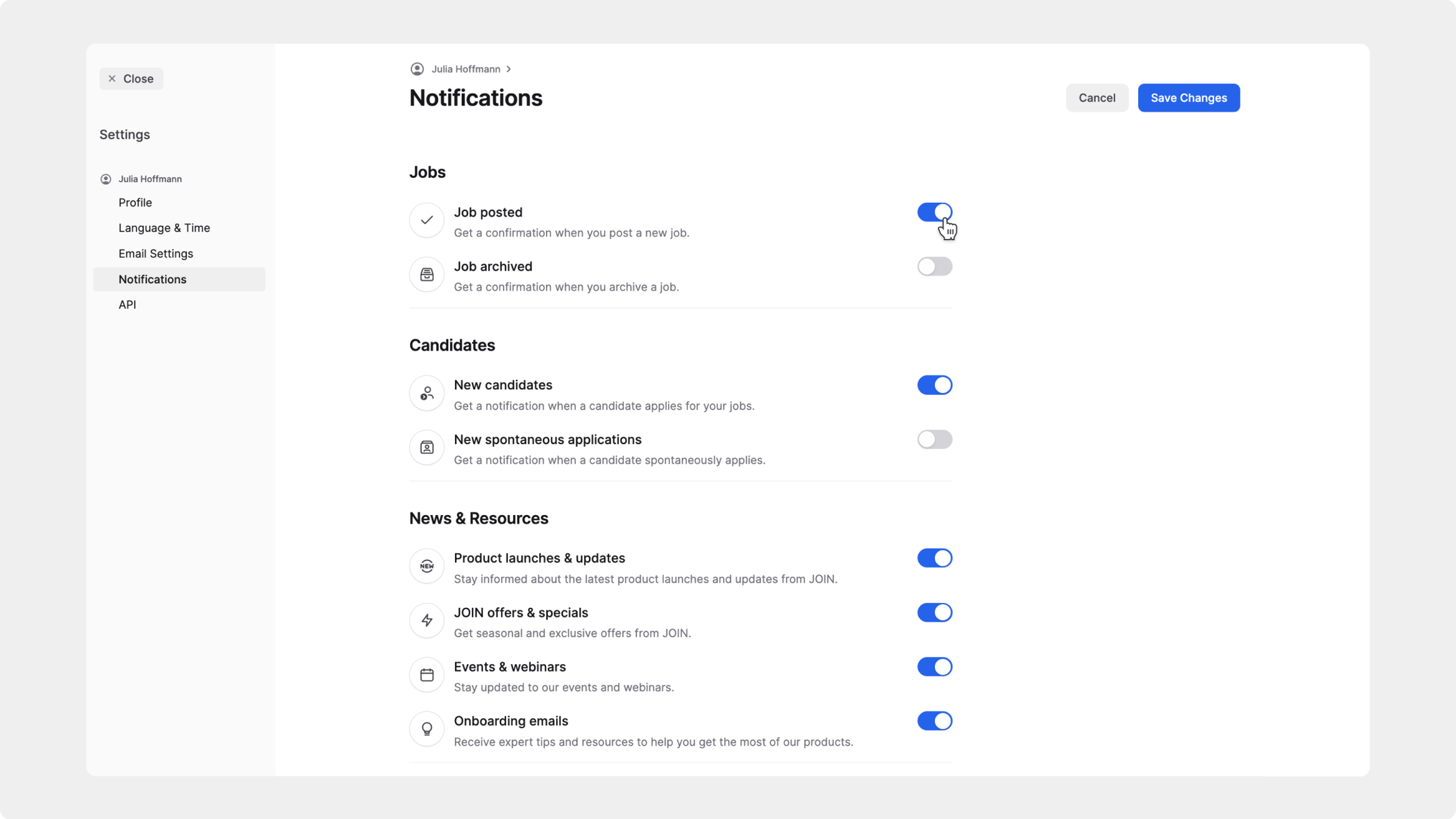Enable the Job archived toggle
1456x819 pixels.
[x=934, y=267]
